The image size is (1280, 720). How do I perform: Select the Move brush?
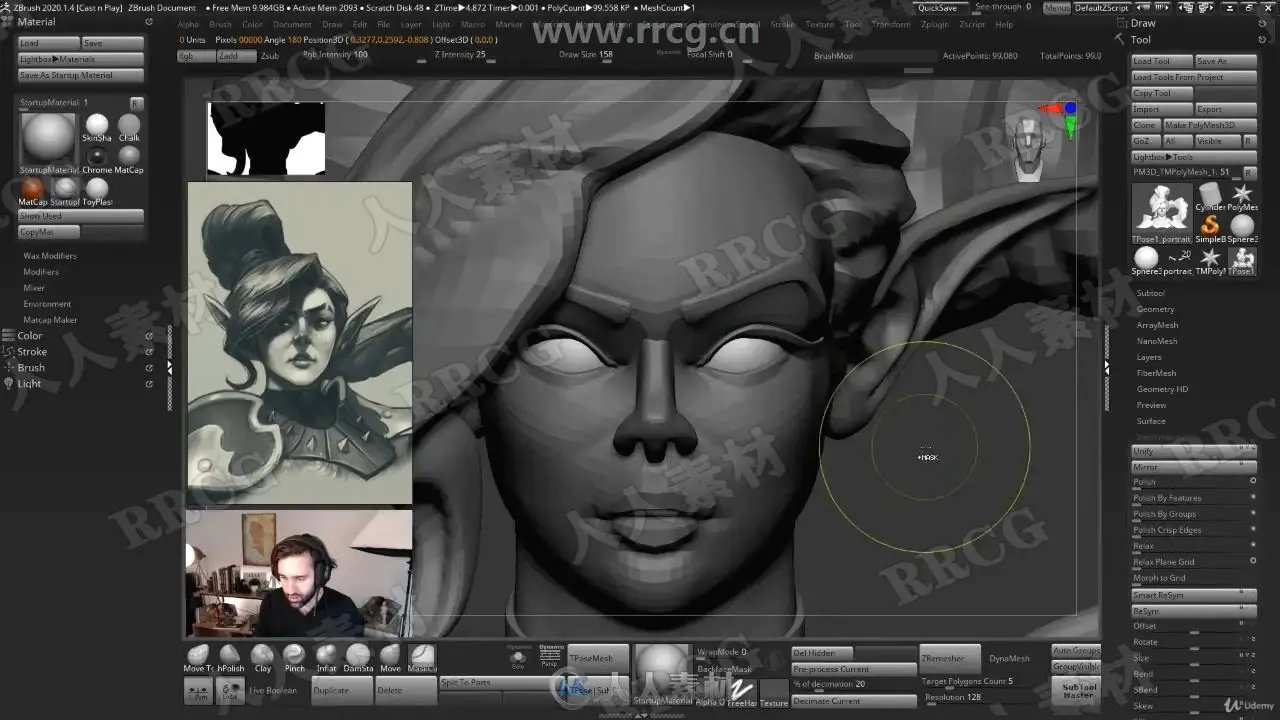tap(390, 657)
